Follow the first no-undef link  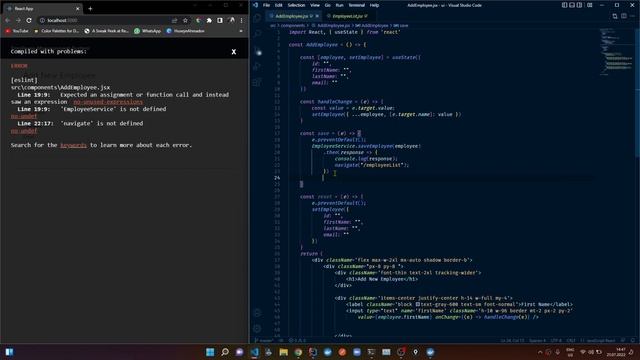[x=24, y=116]
